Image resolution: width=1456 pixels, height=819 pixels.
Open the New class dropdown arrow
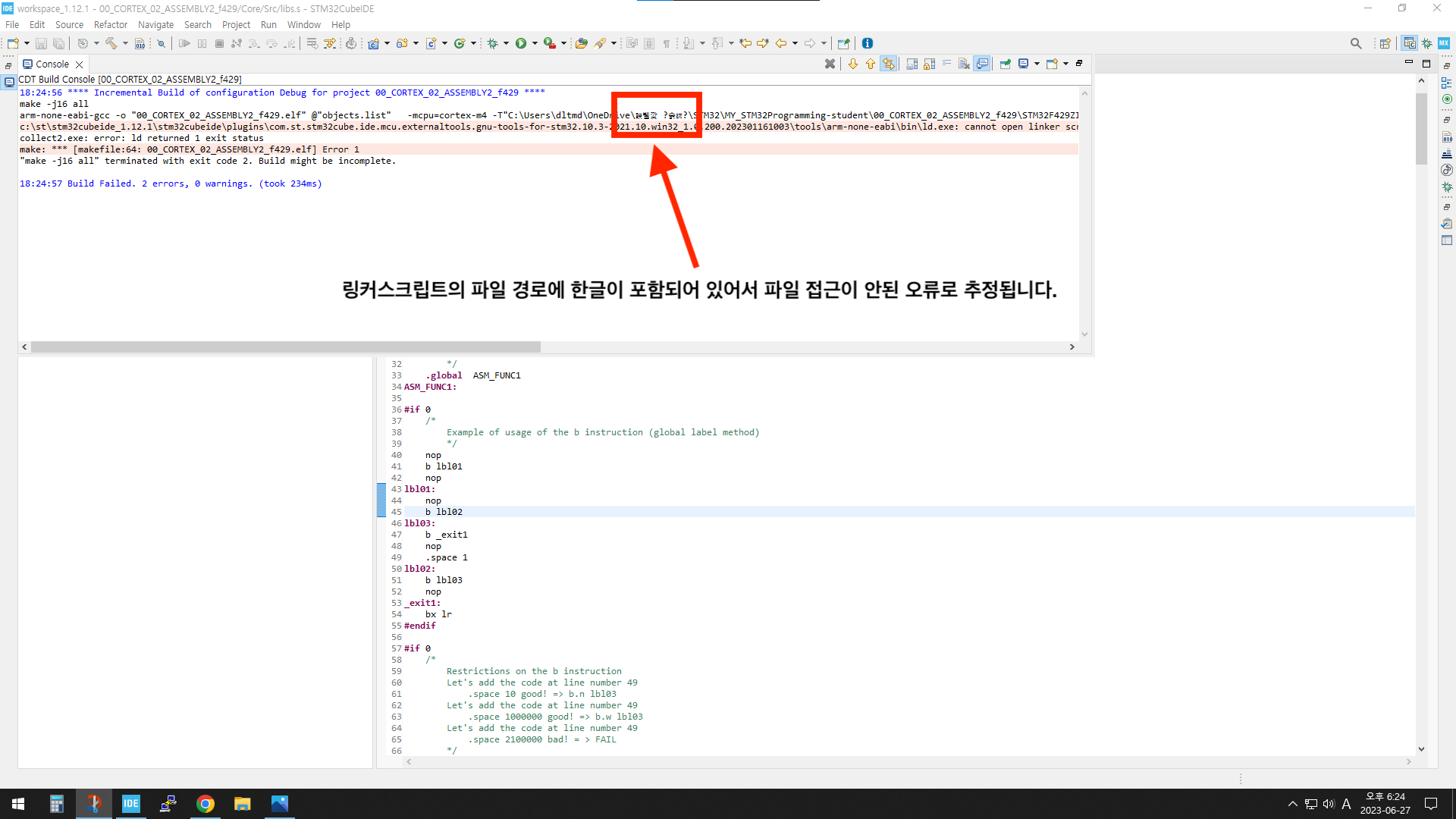[473, 43]
